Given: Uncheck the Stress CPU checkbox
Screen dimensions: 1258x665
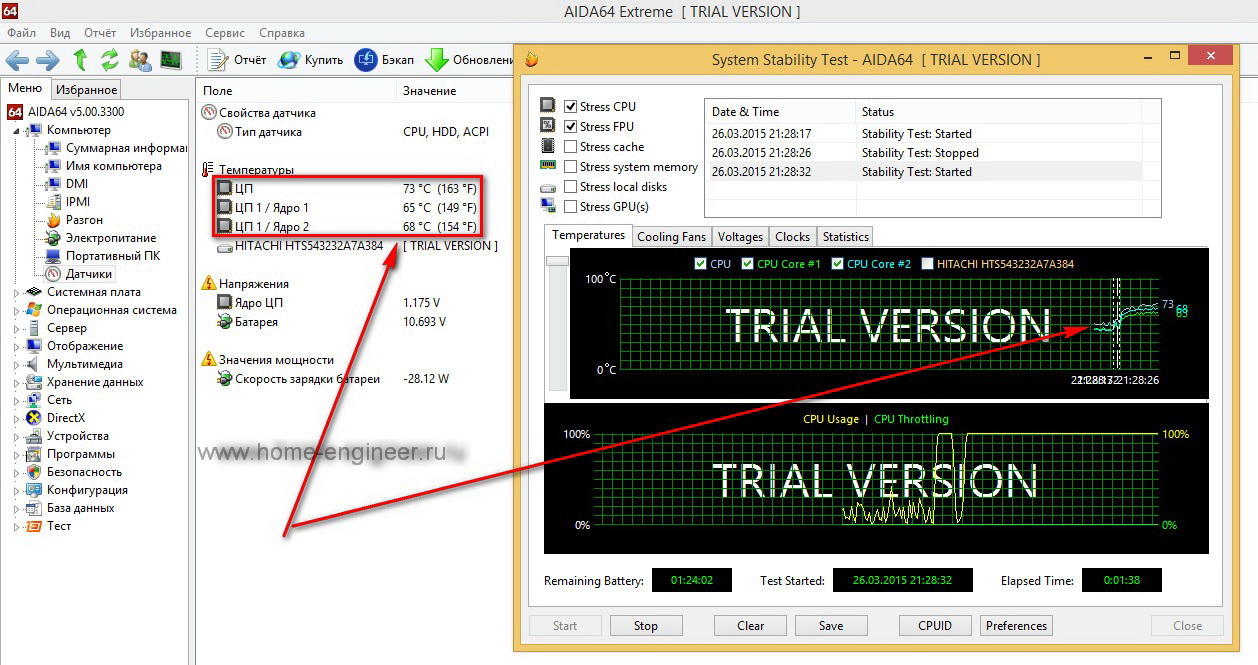Looking at the screenshot, I should 570,107.
